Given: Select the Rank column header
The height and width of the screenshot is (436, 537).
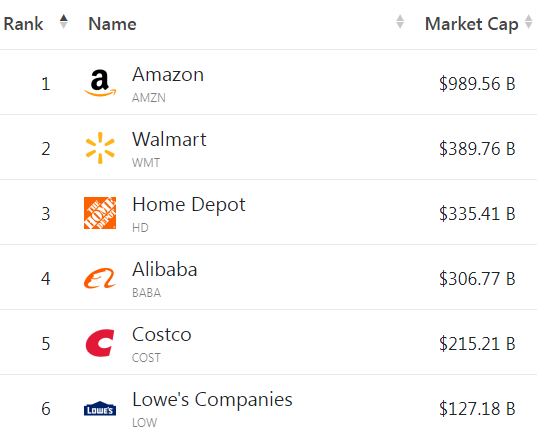Looking at the screenshot, I should 23,24.
